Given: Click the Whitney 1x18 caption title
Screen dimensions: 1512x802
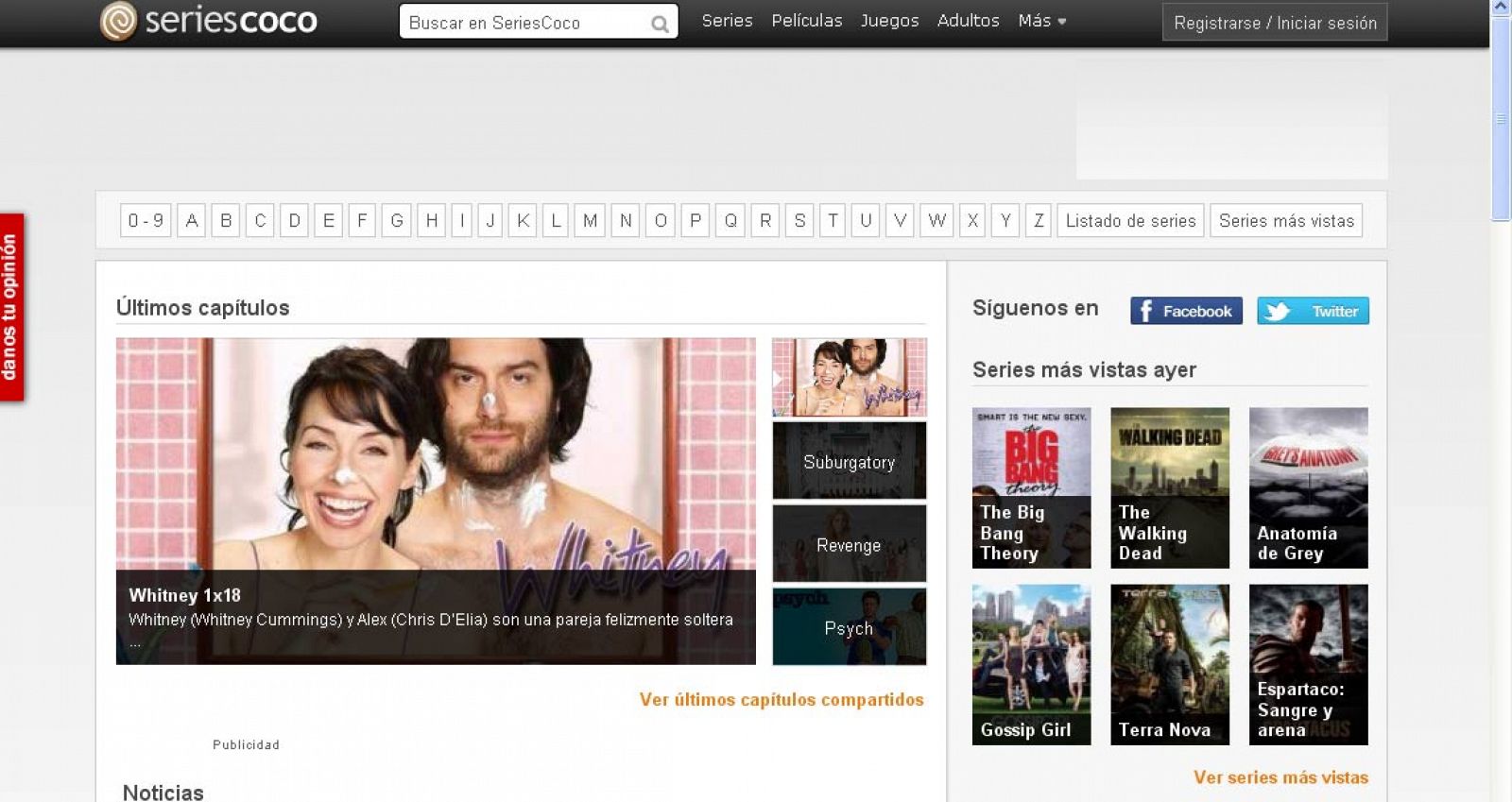Looking at the screenshot, I should coord(185,595).
